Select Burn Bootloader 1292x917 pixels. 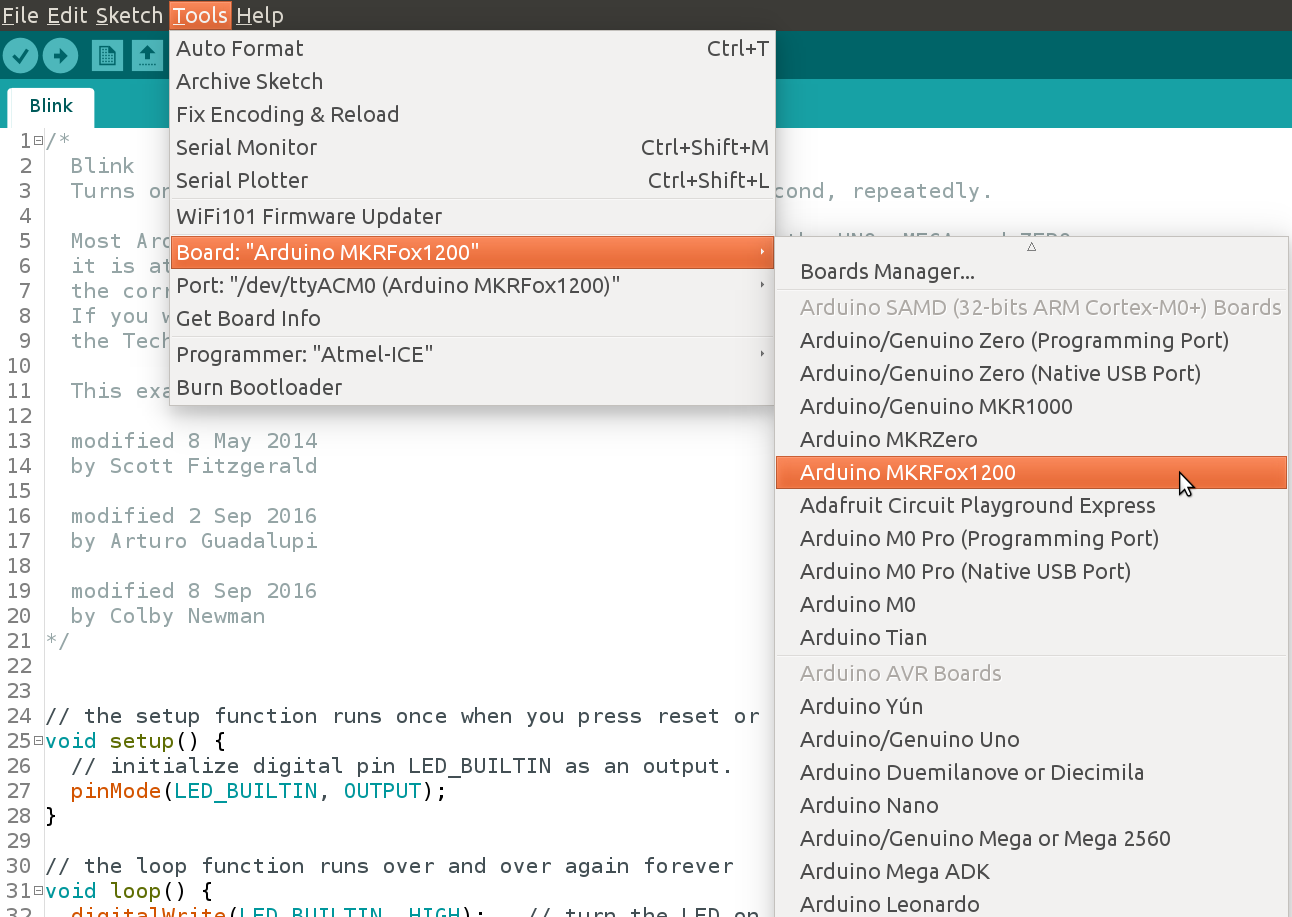[x=472, y=387]
